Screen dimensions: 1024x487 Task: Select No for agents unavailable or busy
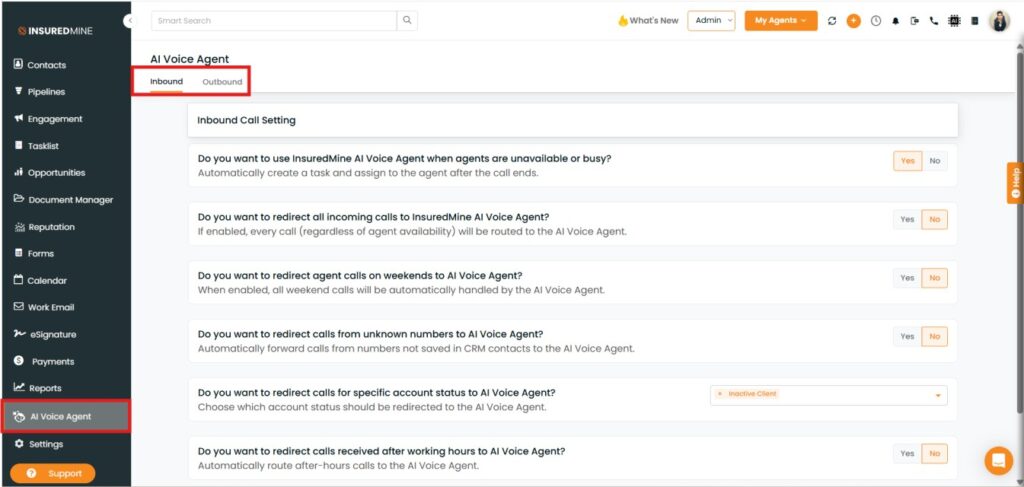[x=935, y=161]
